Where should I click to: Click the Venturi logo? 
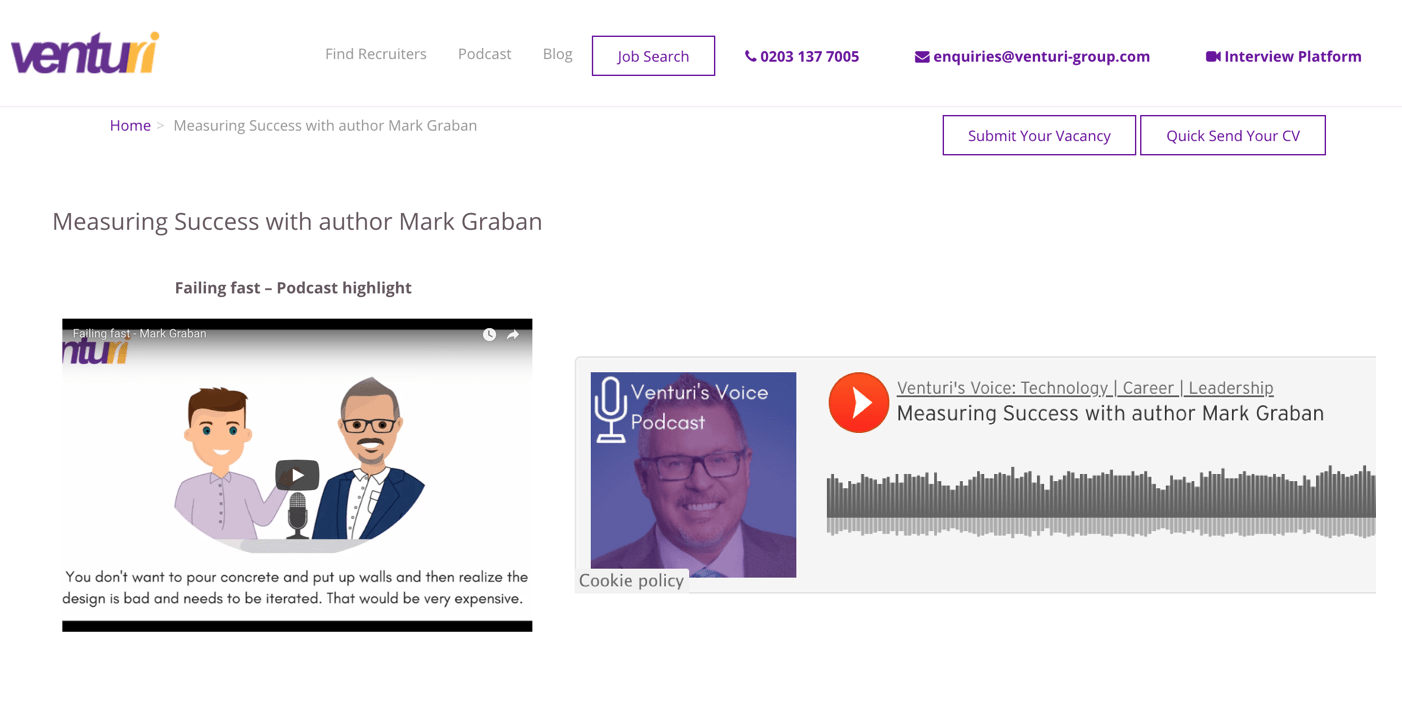pyautogui.click(x=85, y=54)
